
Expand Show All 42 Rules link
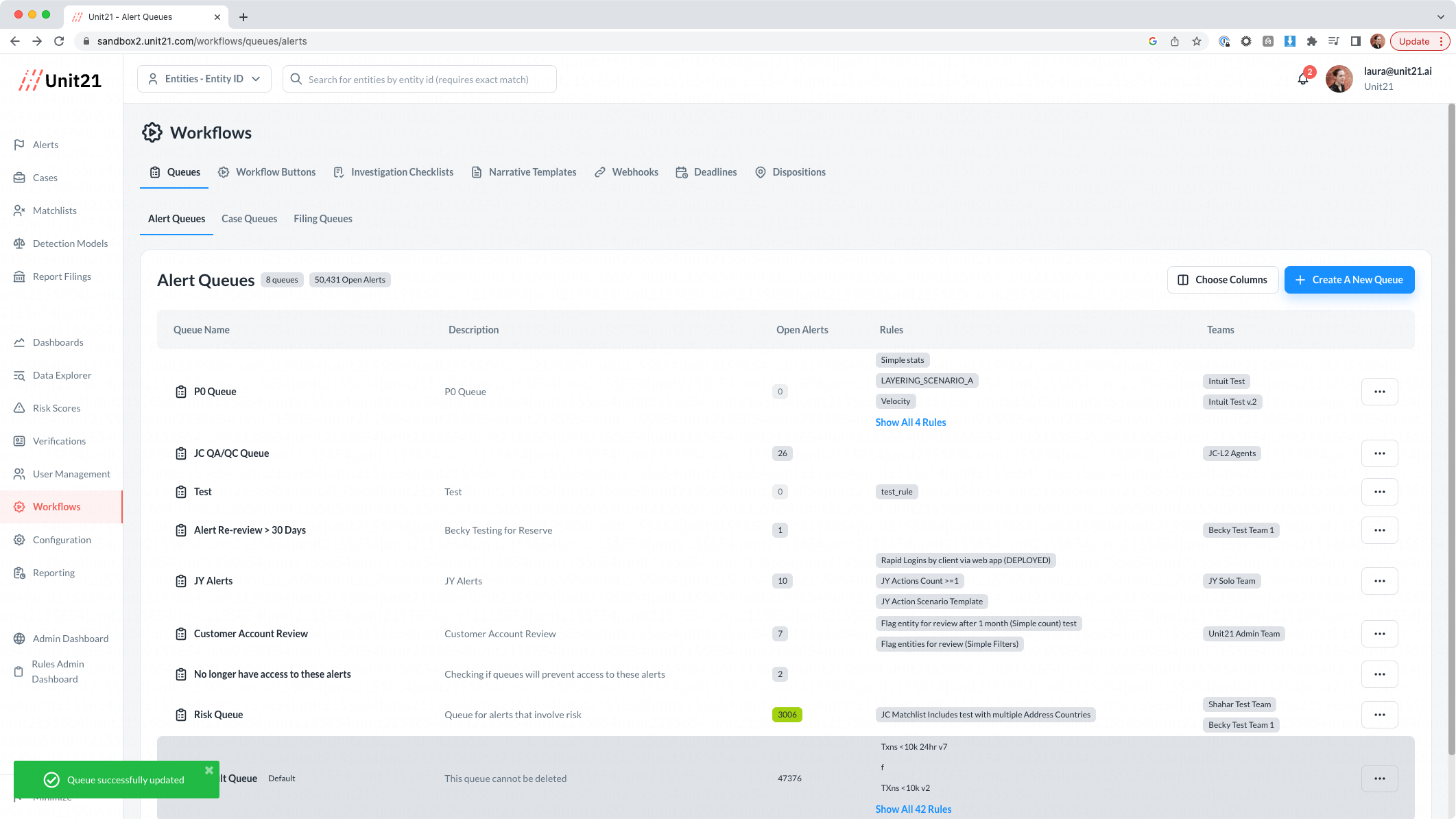(913, 809)
